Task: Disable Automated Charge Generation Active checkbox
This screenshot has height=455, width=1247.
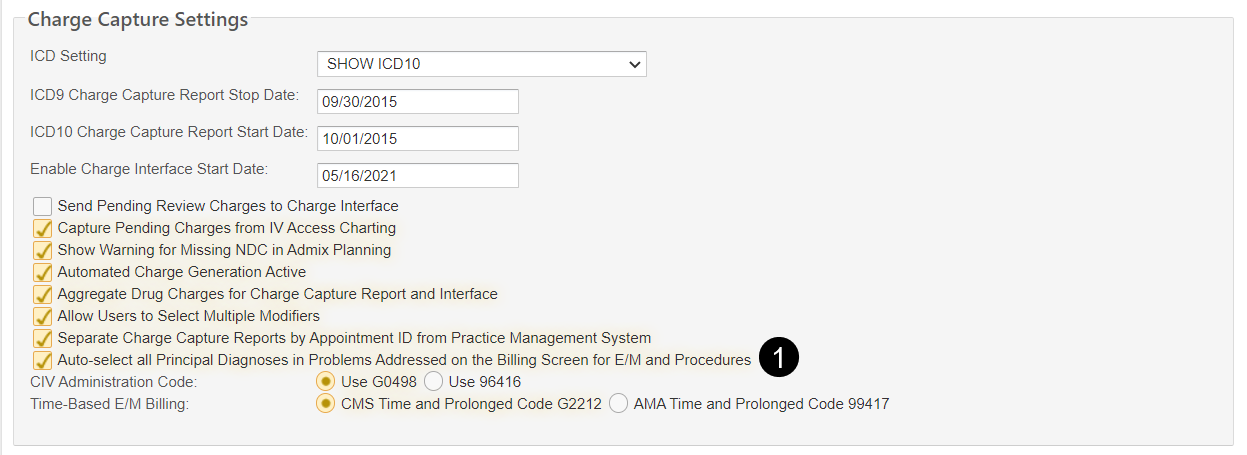Action: pos(42,273)
